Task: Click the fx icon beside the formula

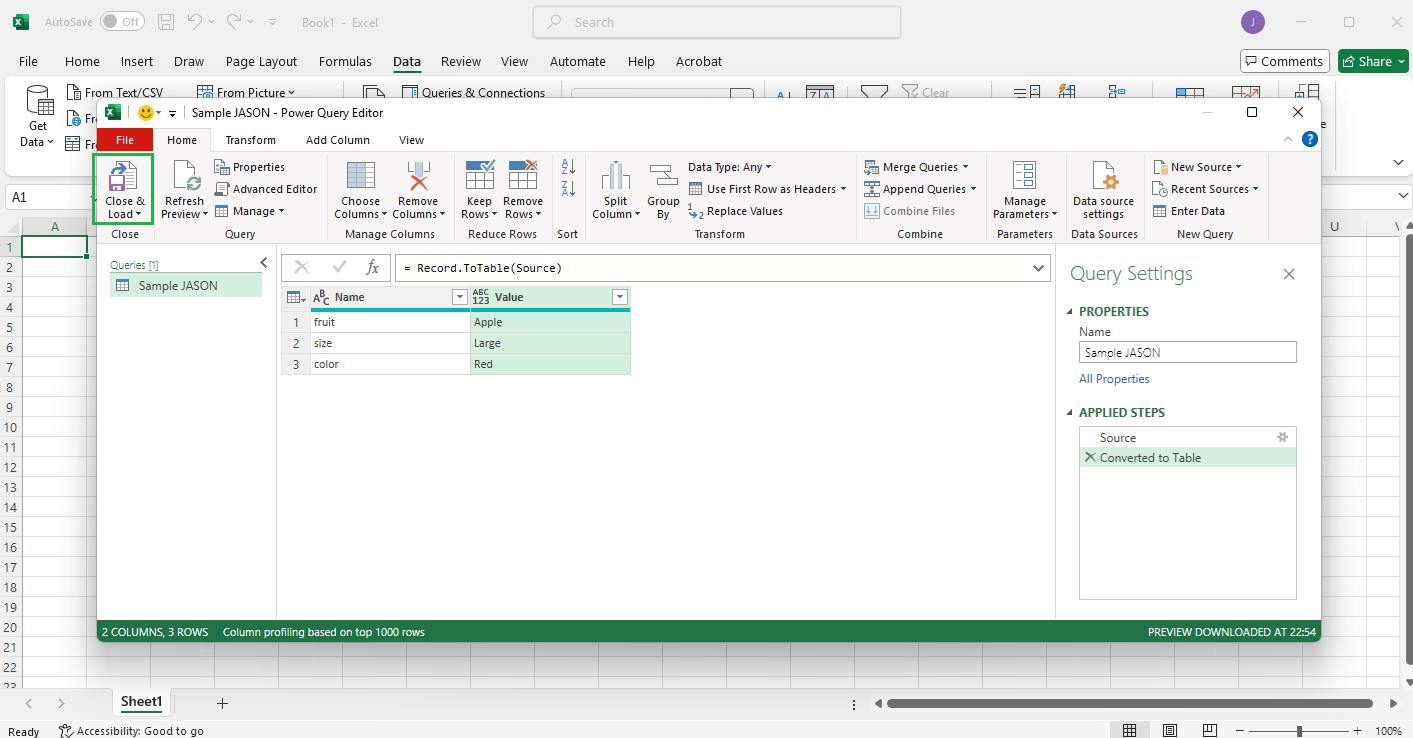Action: tap(372, 268)
